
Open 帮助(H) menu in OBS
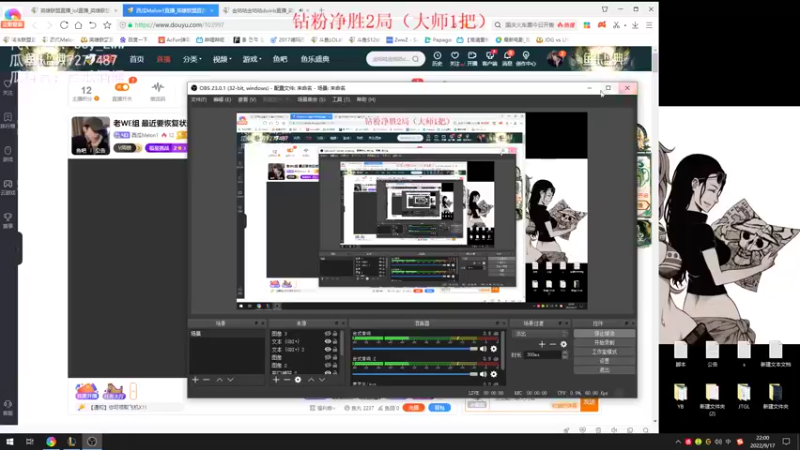coord(366,99)
